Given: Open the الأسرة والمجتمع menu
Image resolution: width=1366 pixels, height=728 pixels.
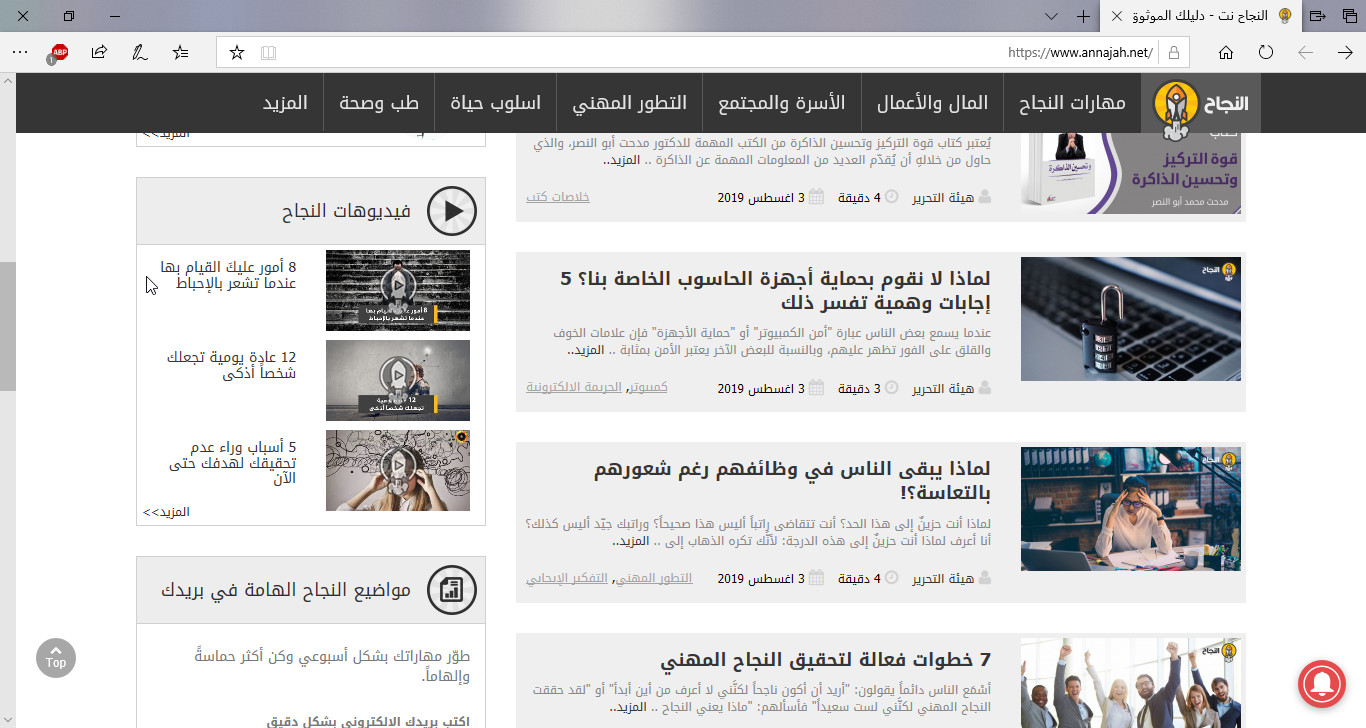Looking at the screenshot, I should click(782, 103).
